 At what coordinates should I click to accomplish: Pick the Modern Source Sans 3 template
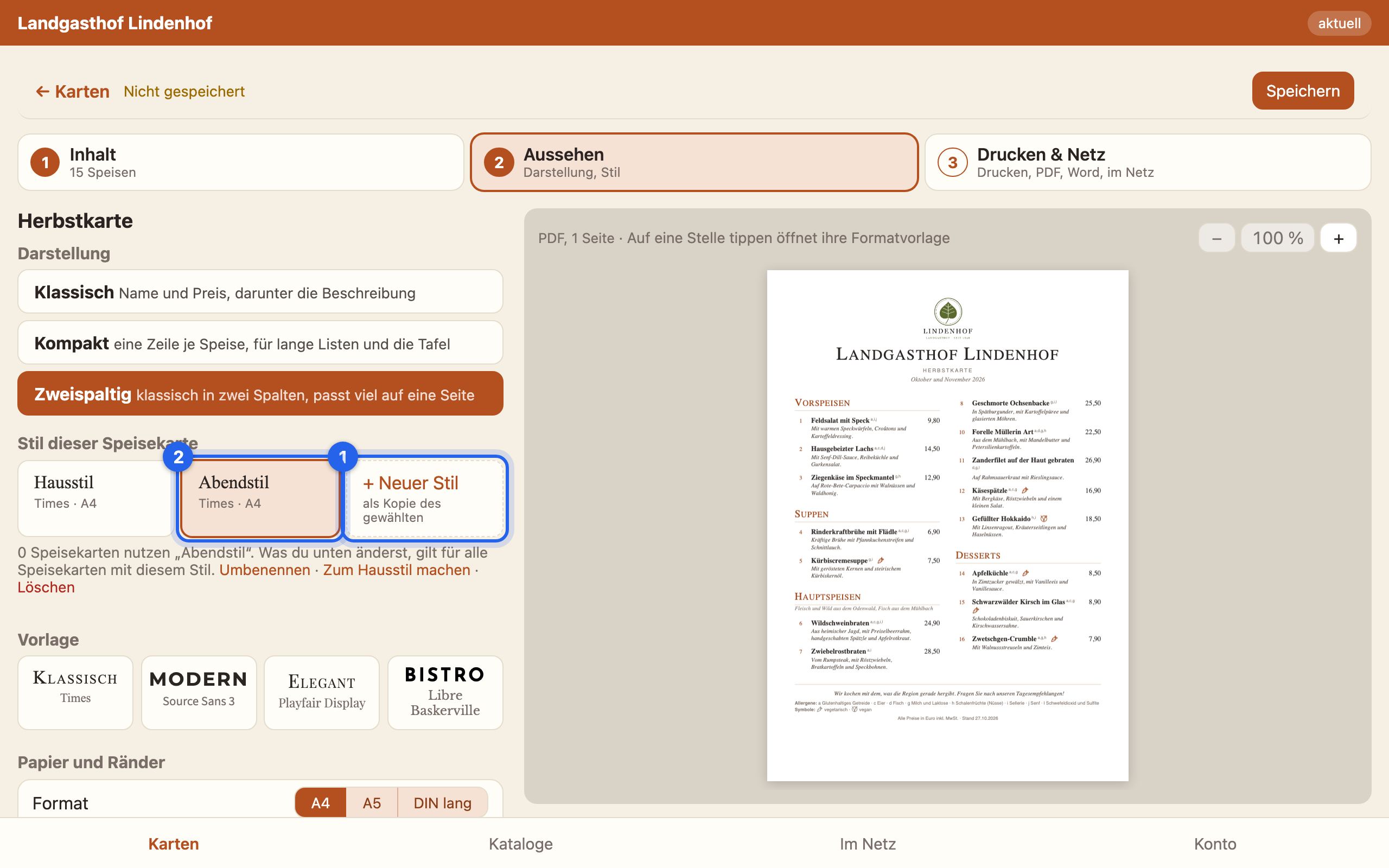199,692
